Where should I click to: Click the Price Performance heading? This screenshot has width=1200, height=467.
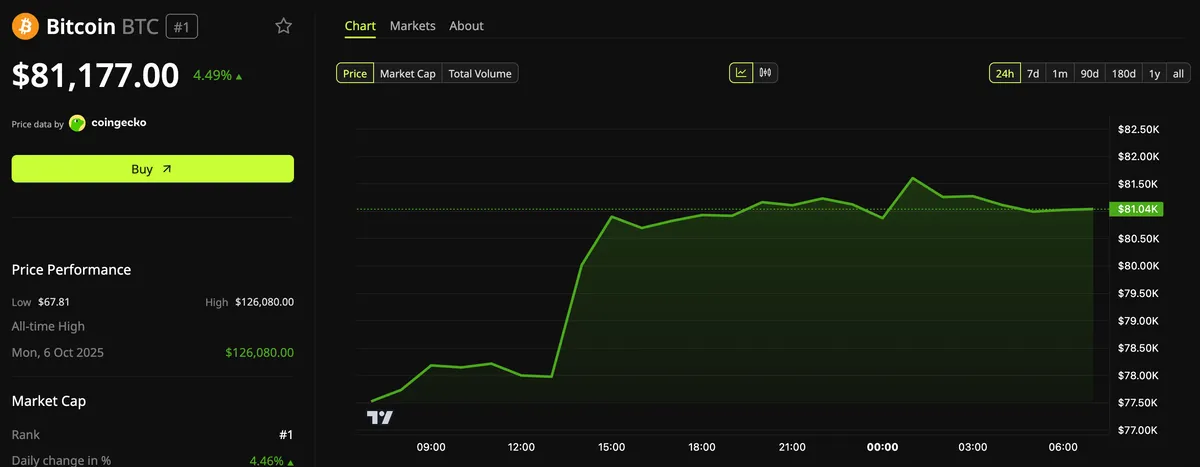[x=71, y=270]
